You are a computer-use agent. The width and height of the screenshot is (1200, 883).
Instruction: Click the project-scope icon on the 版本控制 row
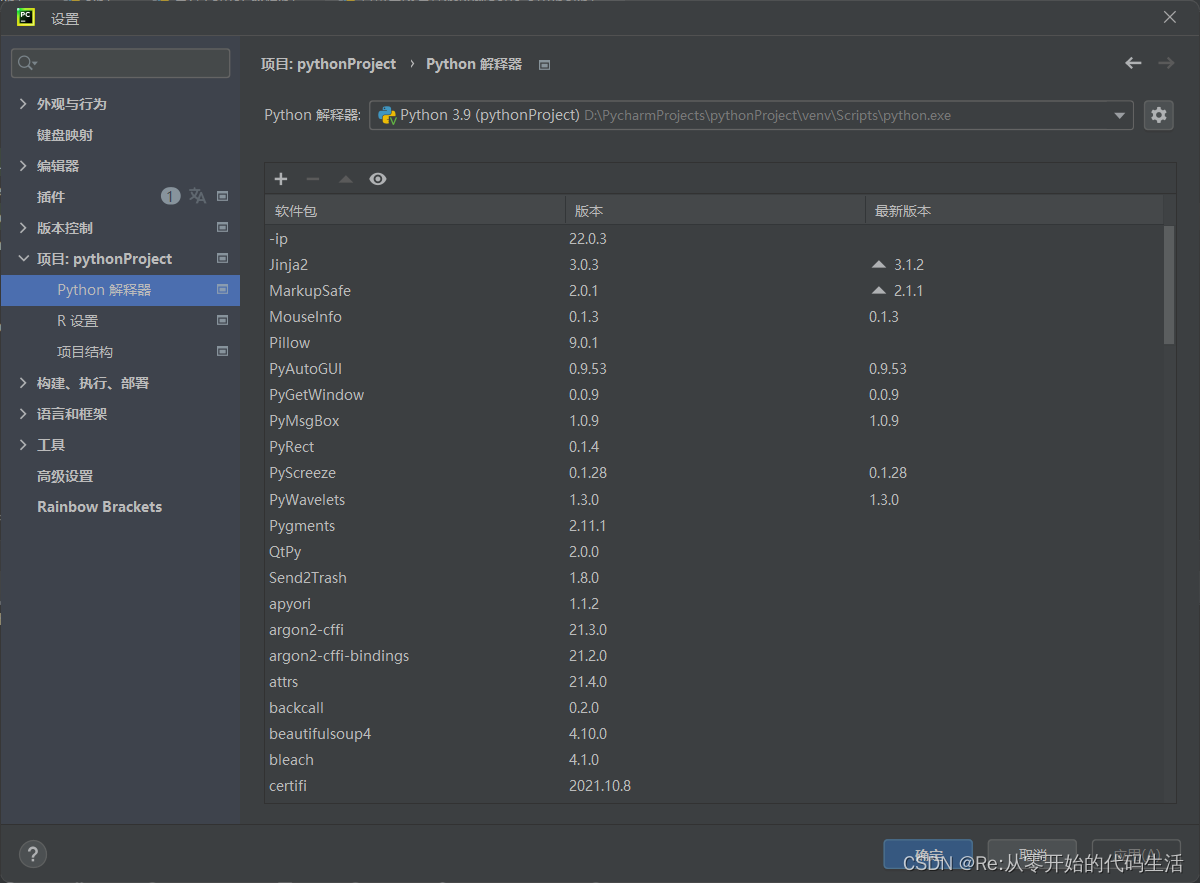223,228
